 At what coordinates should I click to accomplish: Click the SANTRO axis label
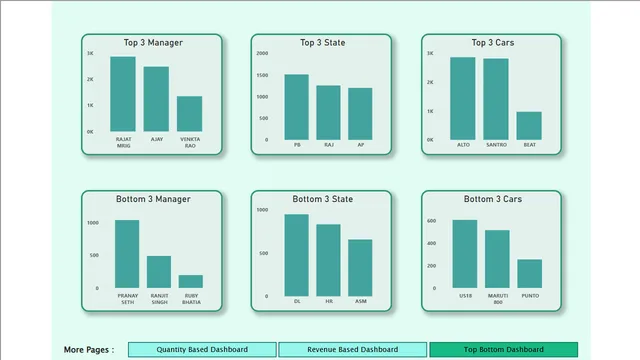pyautogui.click(x=496, y=145)
